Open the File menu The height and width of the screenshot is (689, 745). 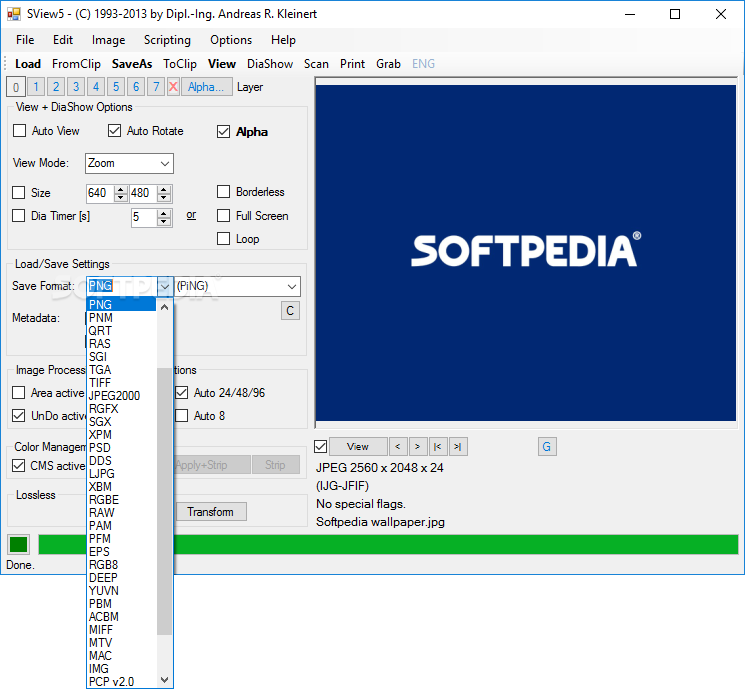(x=25, y=40)
